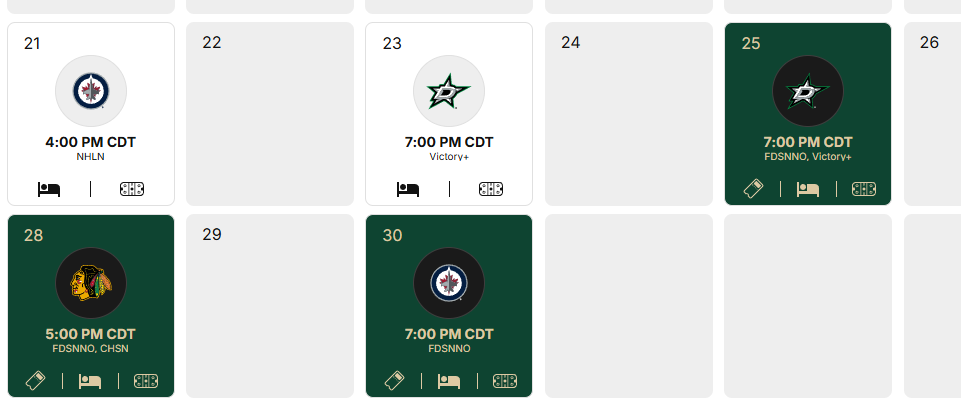Click the hotel bed icon on day 28

pyautogui.click(x=90, y=381)
